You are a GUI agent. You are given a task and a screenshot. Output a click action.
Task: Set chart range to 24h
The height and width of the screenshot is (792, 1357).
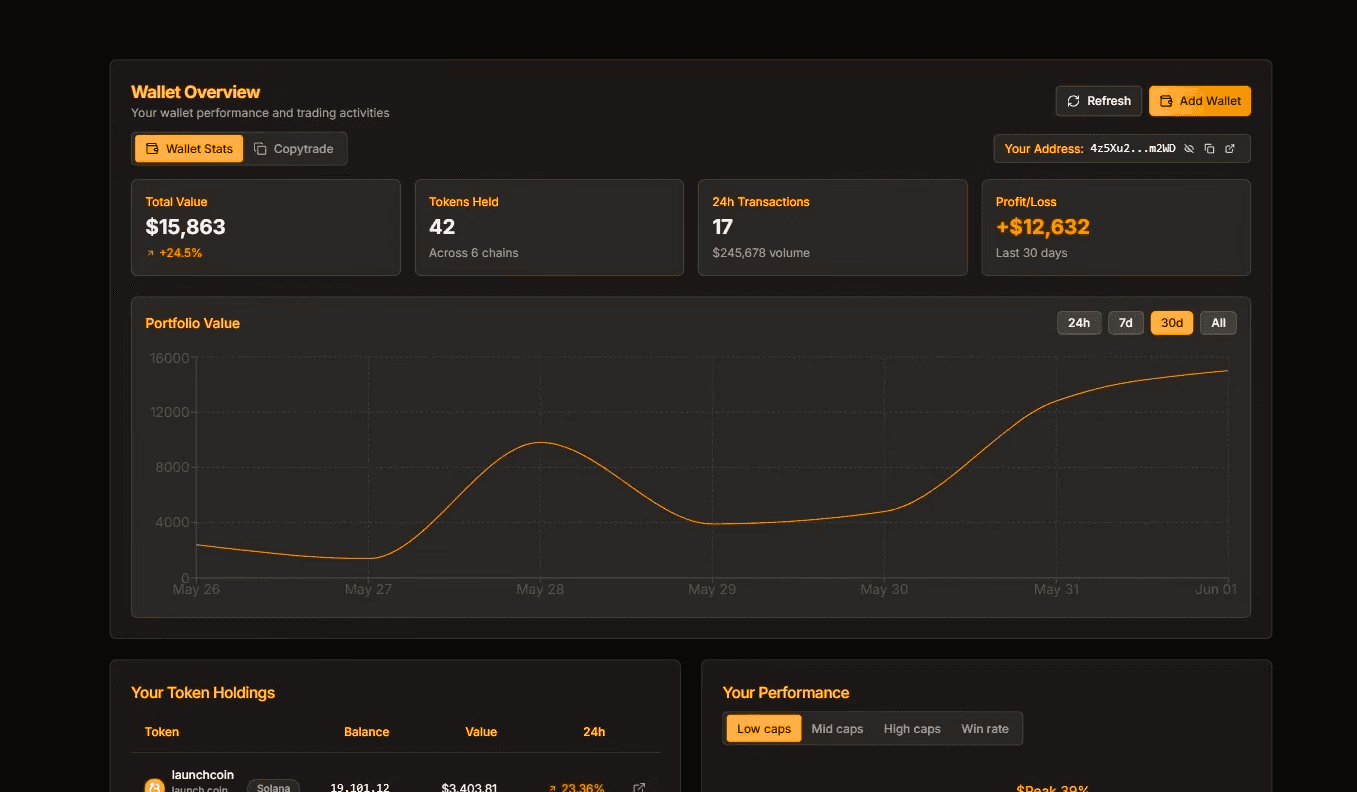(1079, 323)
